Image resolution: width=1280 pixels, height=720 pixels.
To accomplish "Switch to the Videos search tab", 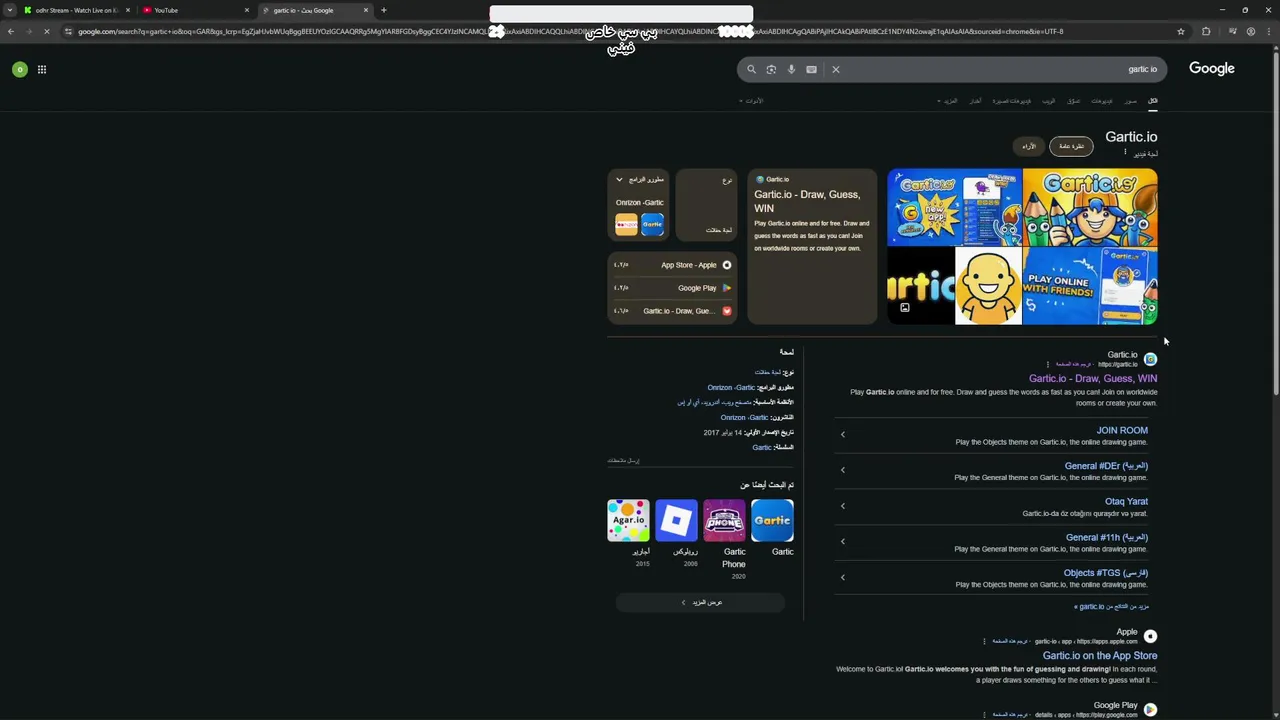I will (1101, 101).
